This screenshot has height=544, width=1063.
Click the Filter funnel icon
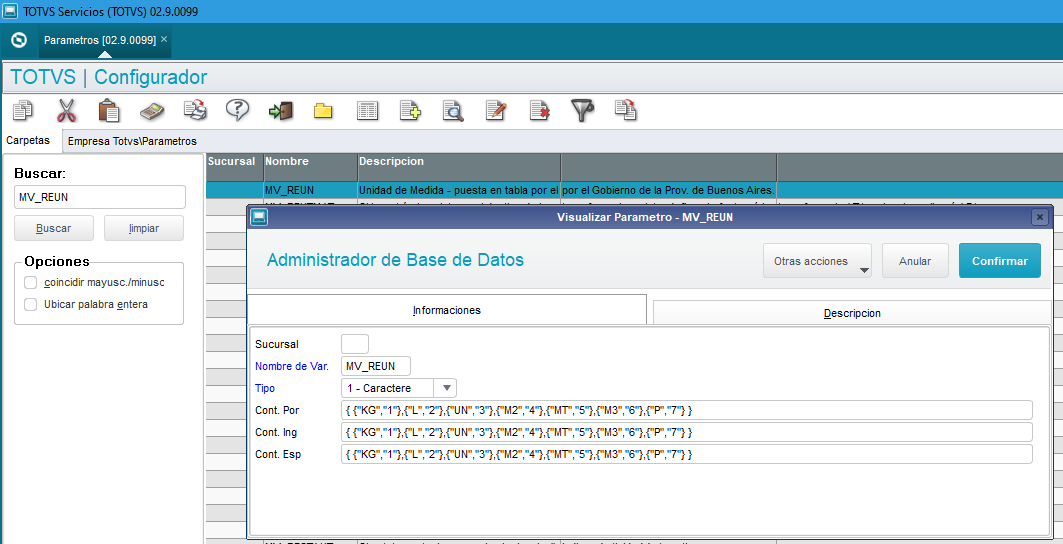(582, 111)
